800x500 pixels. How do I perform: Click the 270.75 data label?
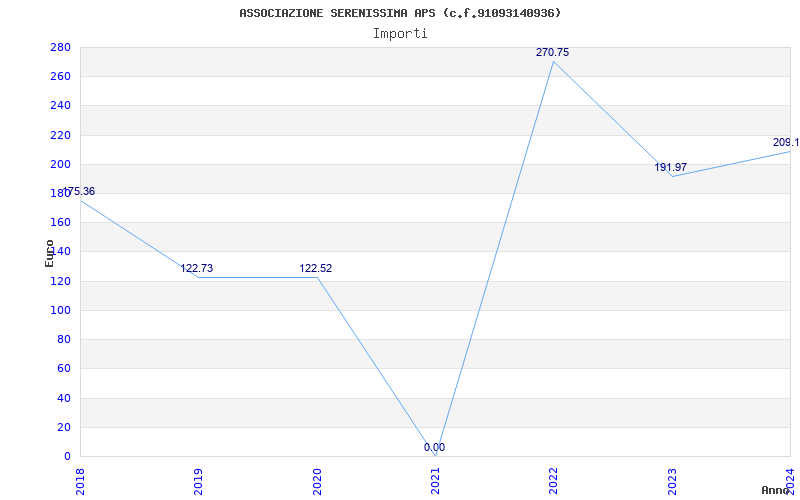[x=553, y=53]
